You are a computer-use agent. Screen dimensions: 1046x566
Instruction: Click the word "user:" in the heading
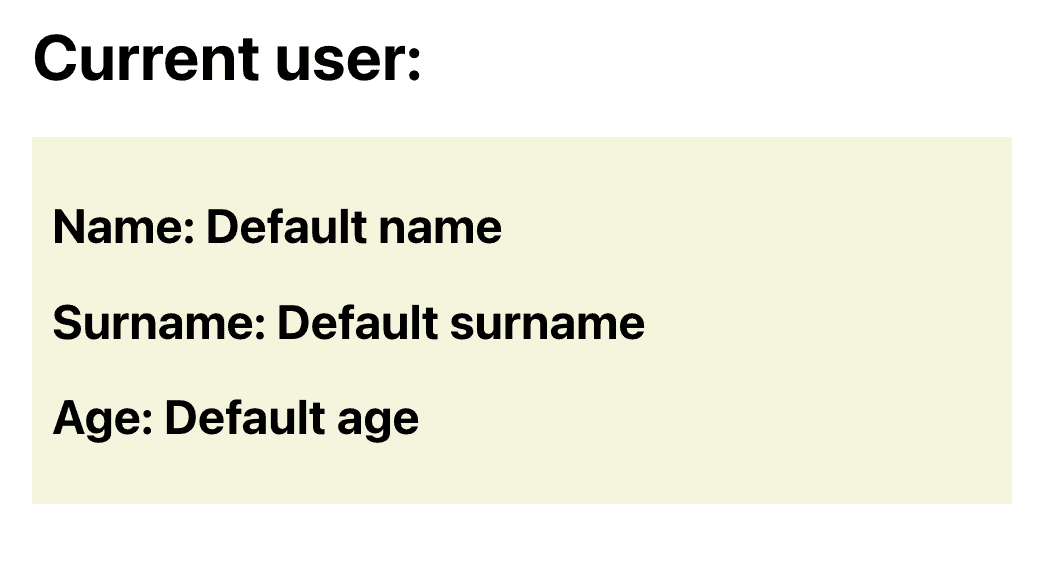pyautogui.click(x=348, y=59)
